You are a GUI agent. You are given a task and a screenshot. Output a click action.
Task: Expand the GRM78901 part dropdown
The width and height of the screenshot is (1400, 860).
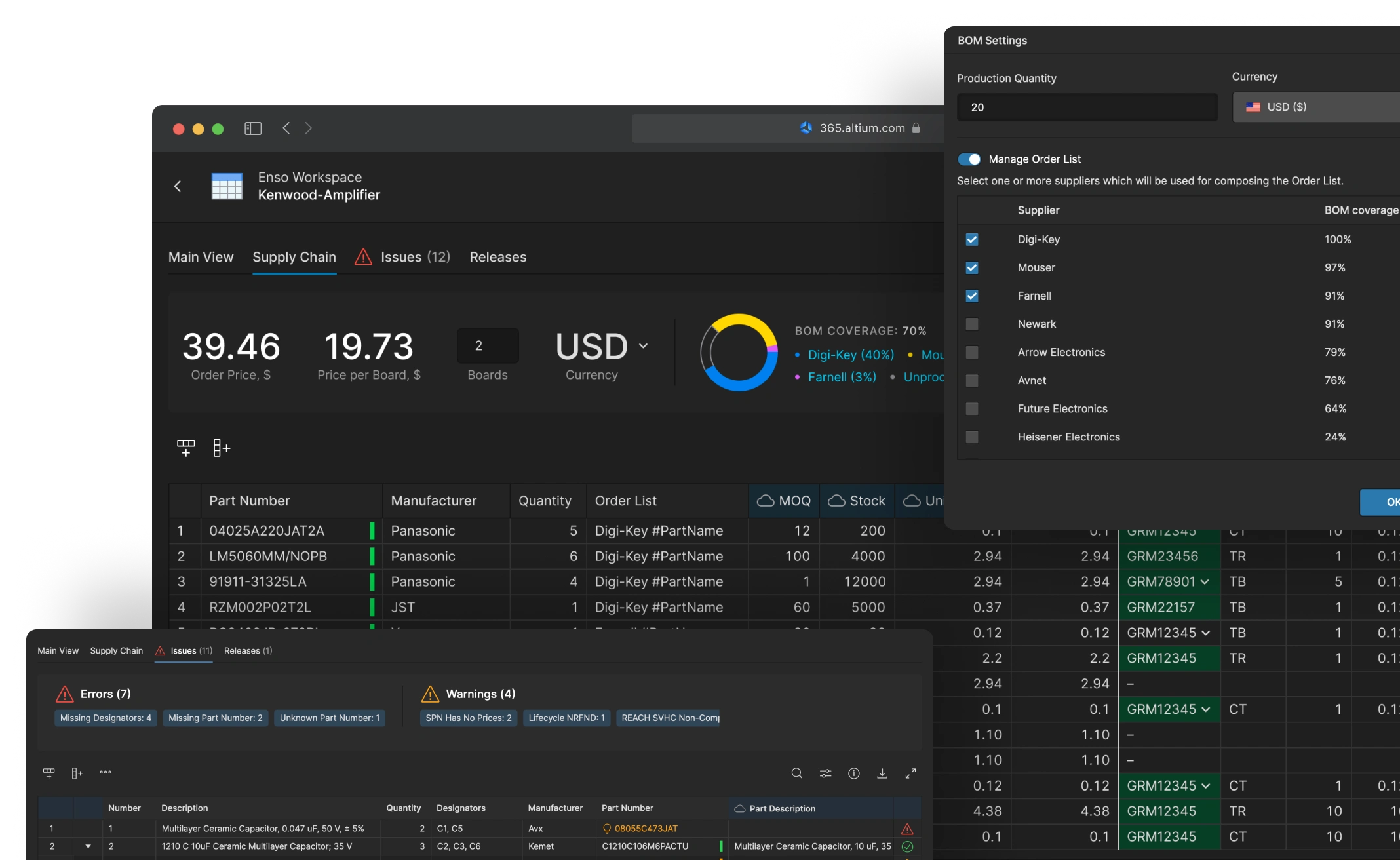(1205, 582)
